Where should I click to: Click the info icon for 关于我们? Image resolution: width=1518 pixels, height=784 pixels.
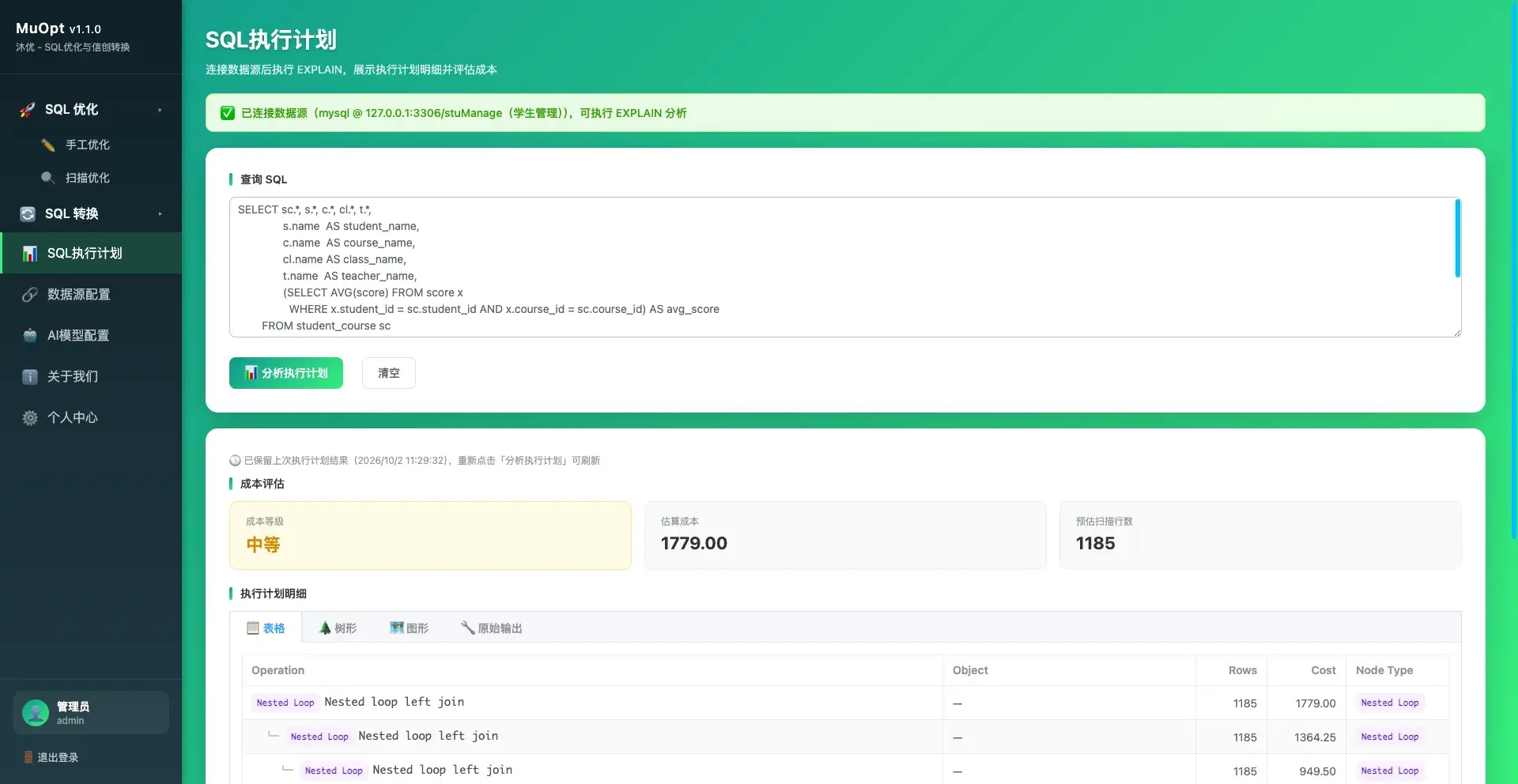click(x=30, y=377)
